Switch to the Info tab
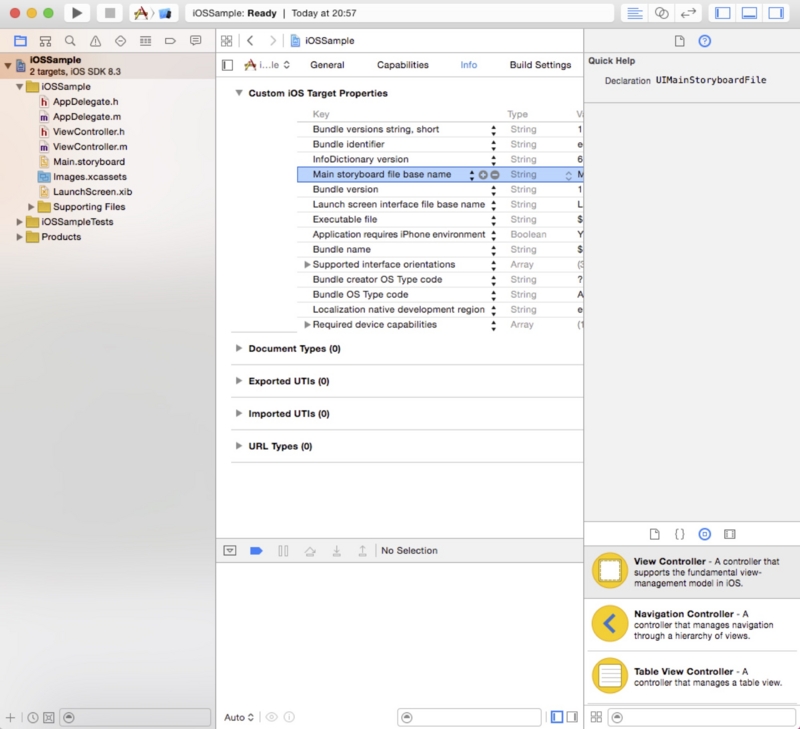The height and width of the screenshot is (729, 800). click(468, 65)
